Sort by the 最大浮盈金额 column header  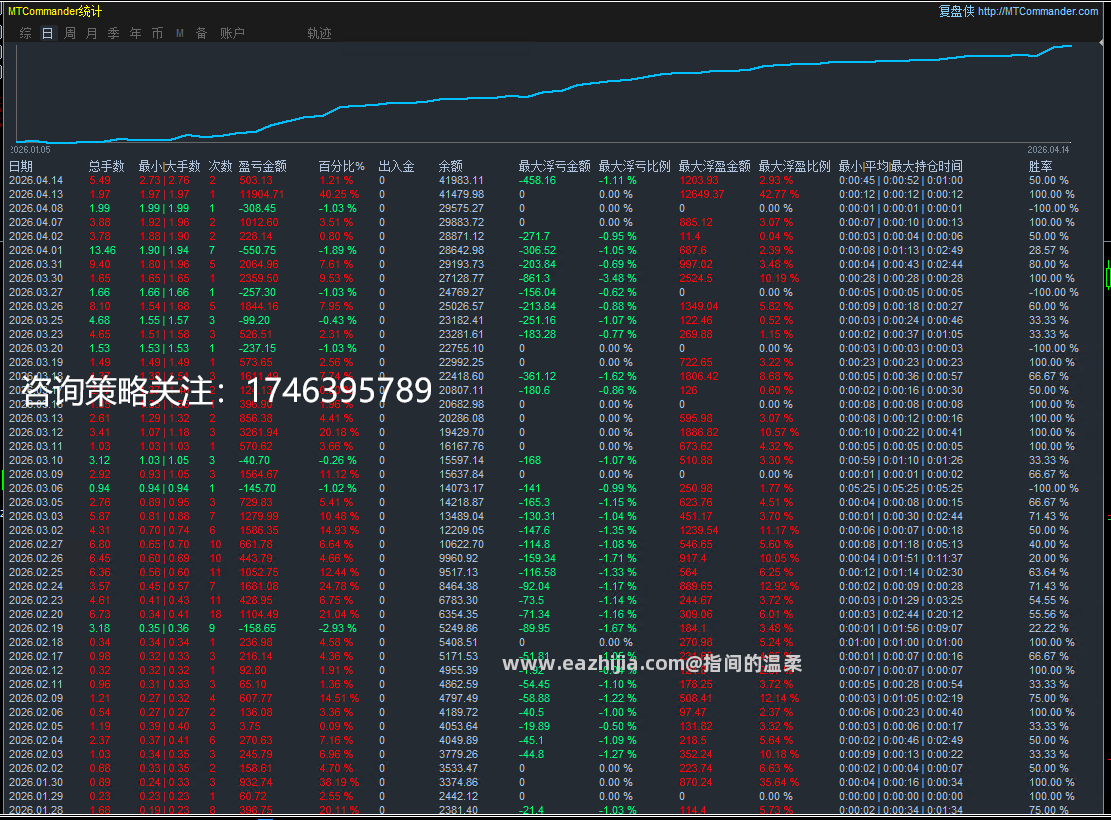coord(714,167)
